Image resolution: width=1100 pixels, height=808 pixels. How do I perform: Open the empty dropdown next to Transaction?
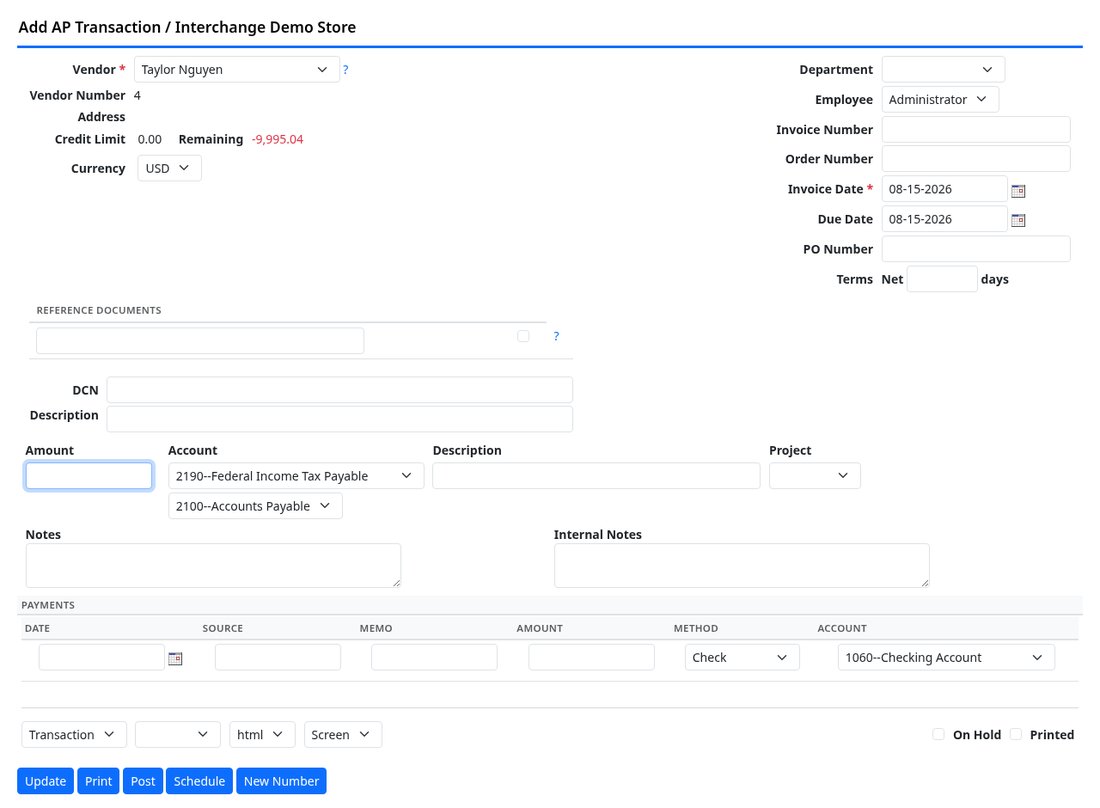[x=177, y=734]
